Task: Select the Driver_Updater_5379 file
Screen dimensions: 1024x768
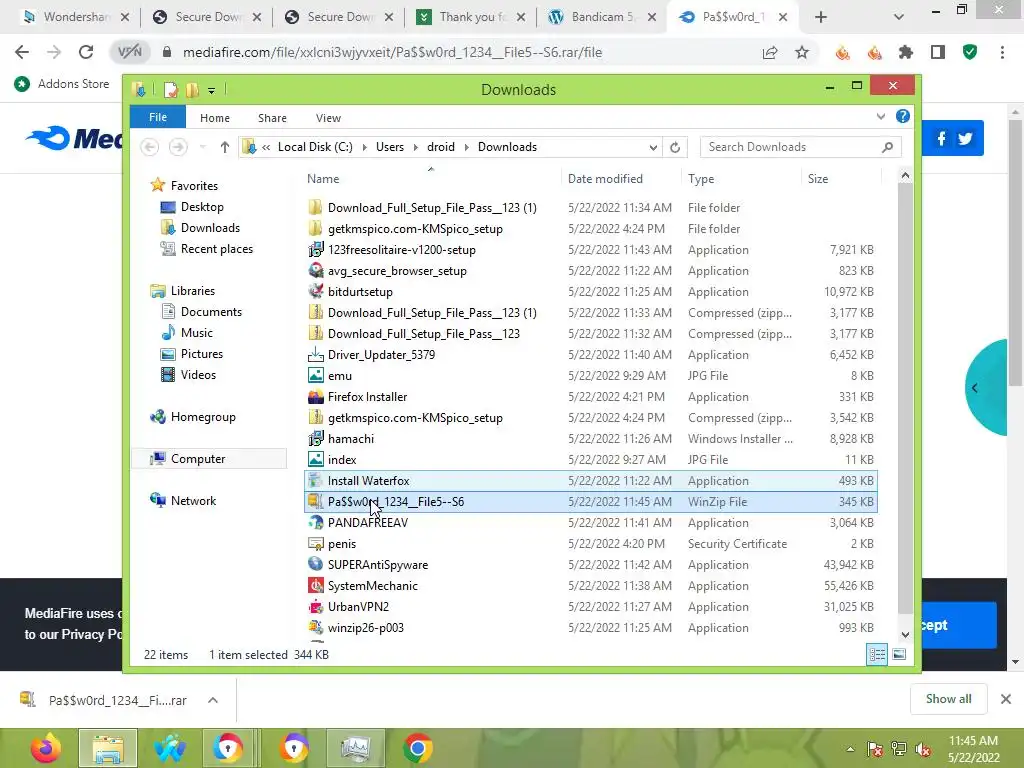Action: point(591,355)
